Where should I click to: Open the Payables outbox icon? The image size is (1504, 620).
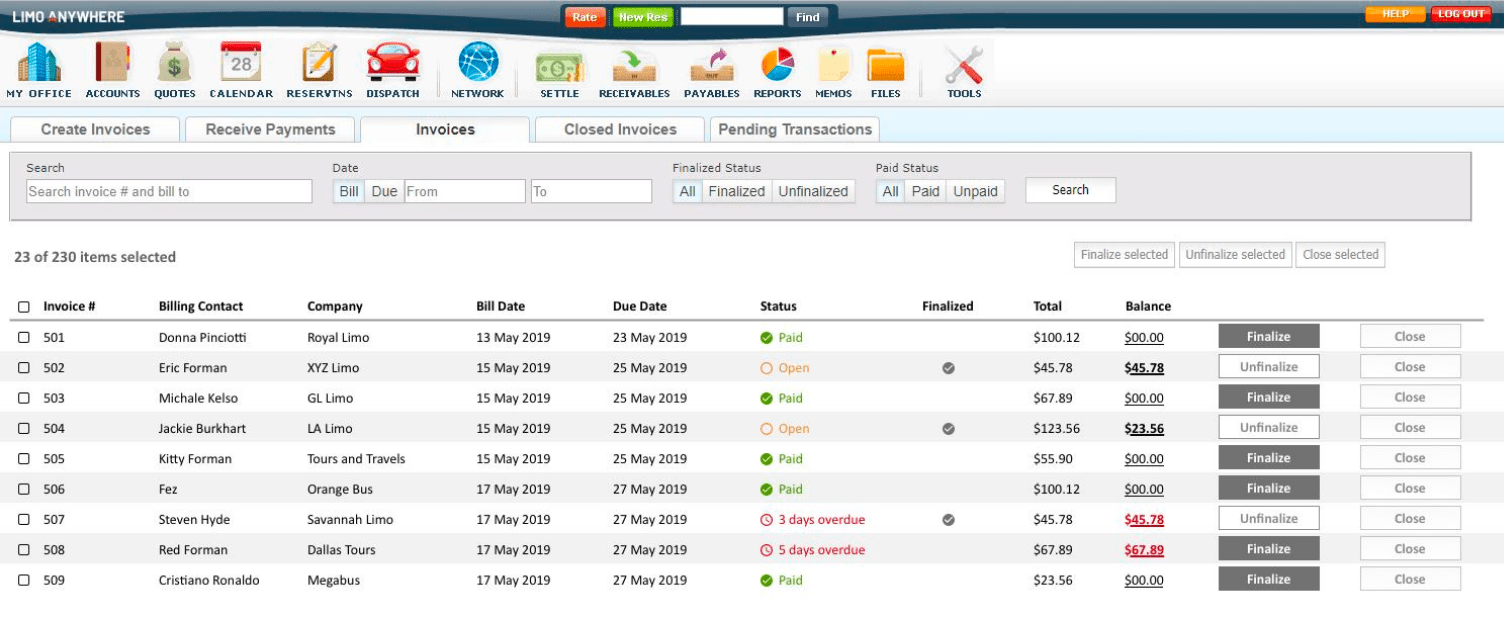pyautogui.click(x=712, y=66)
